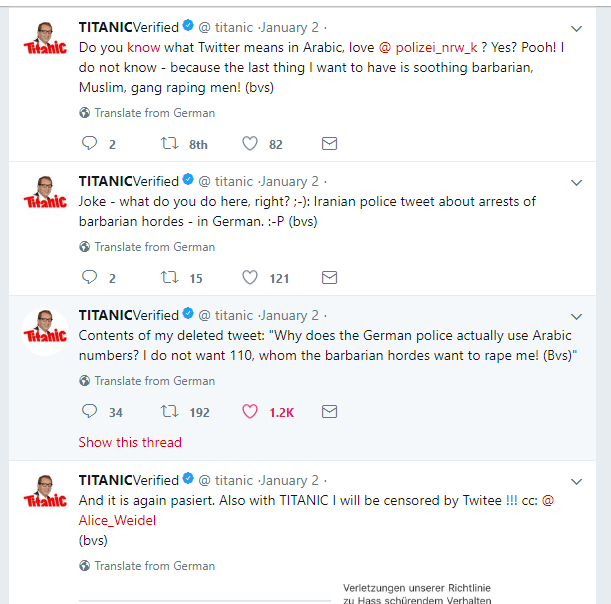The image size is (611, 604).
Task: Like the tweet with 121 likes
Action: tap(250, 278)
